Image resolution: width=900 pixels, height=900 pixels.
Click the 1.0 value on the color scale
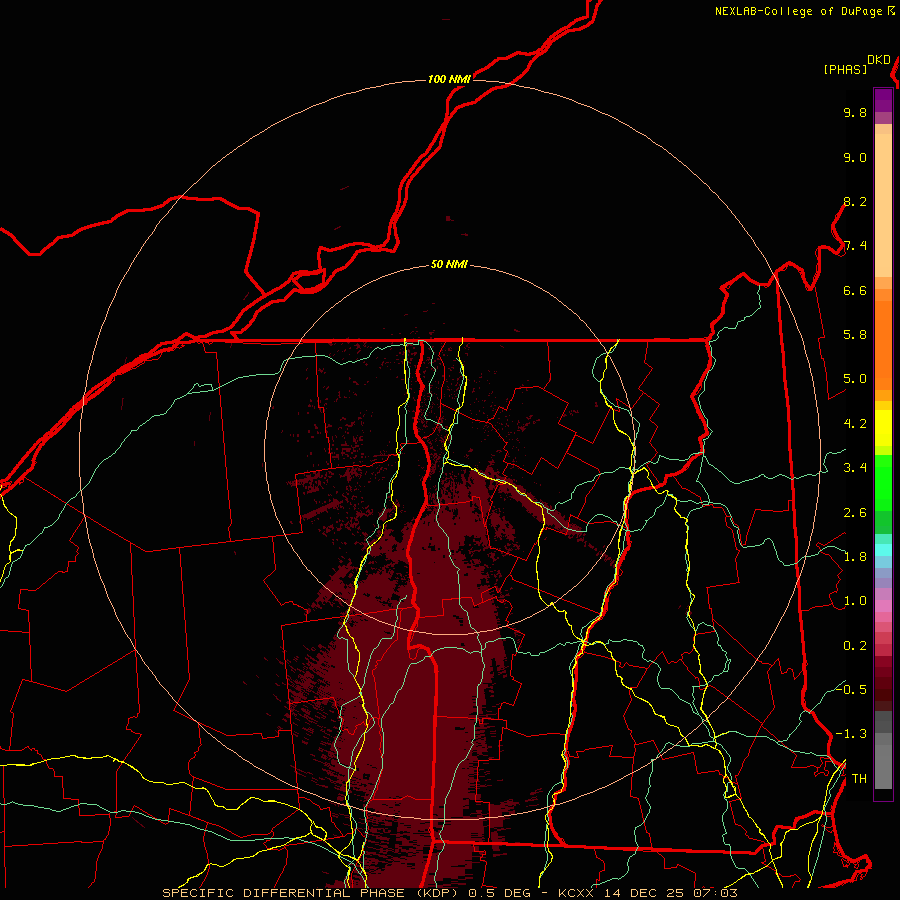(855, 601)
